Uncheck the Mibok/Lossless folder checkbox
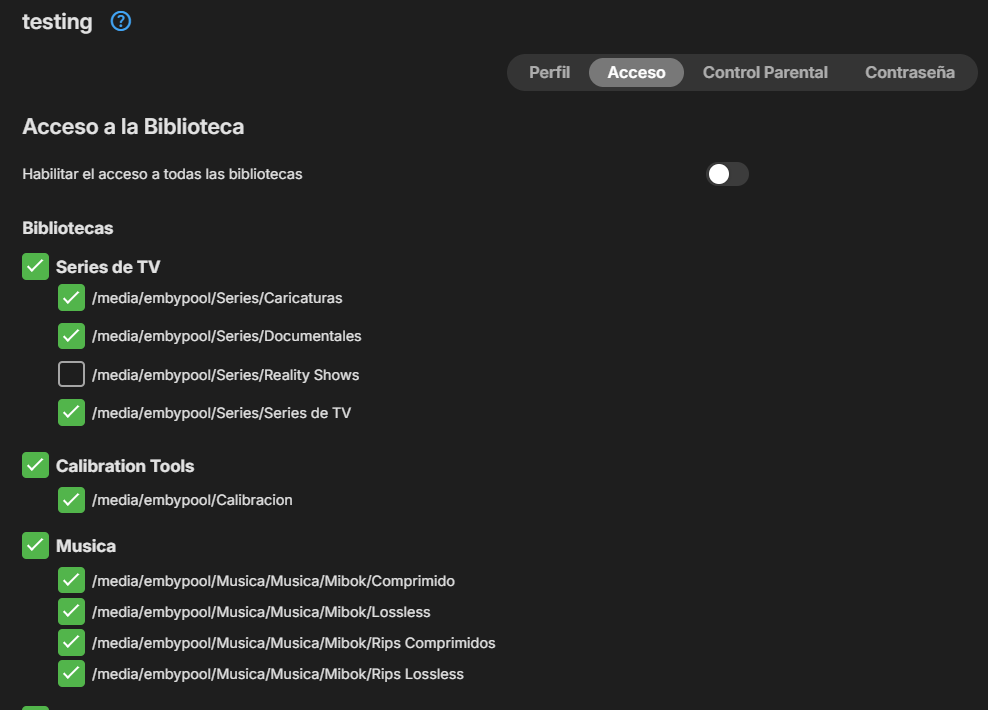 [71, 611]
